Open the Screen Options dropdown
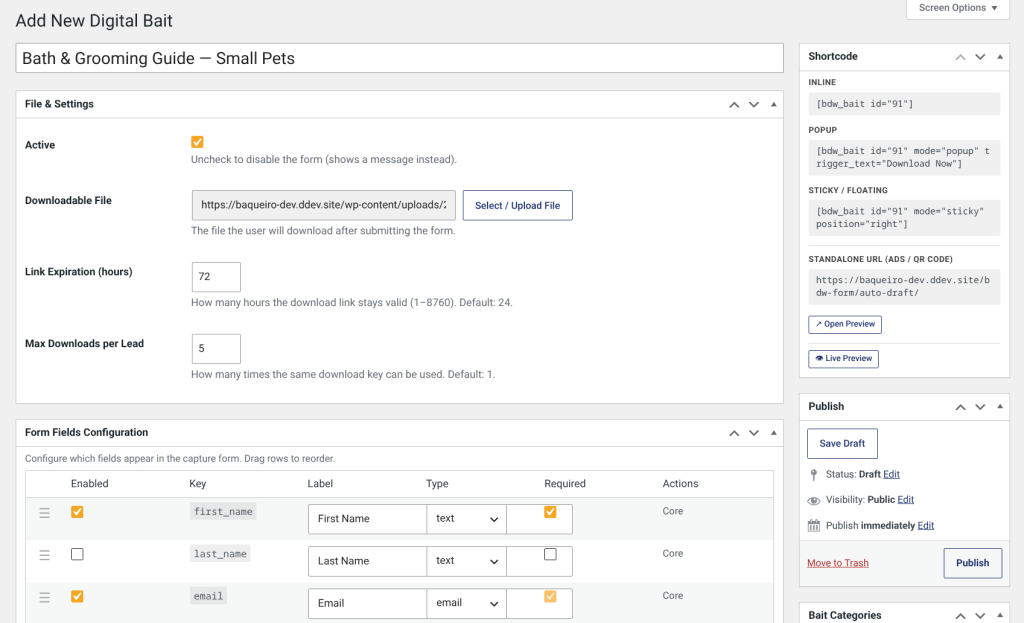The height and width of the screenshot is (623, 1024). 958,8
